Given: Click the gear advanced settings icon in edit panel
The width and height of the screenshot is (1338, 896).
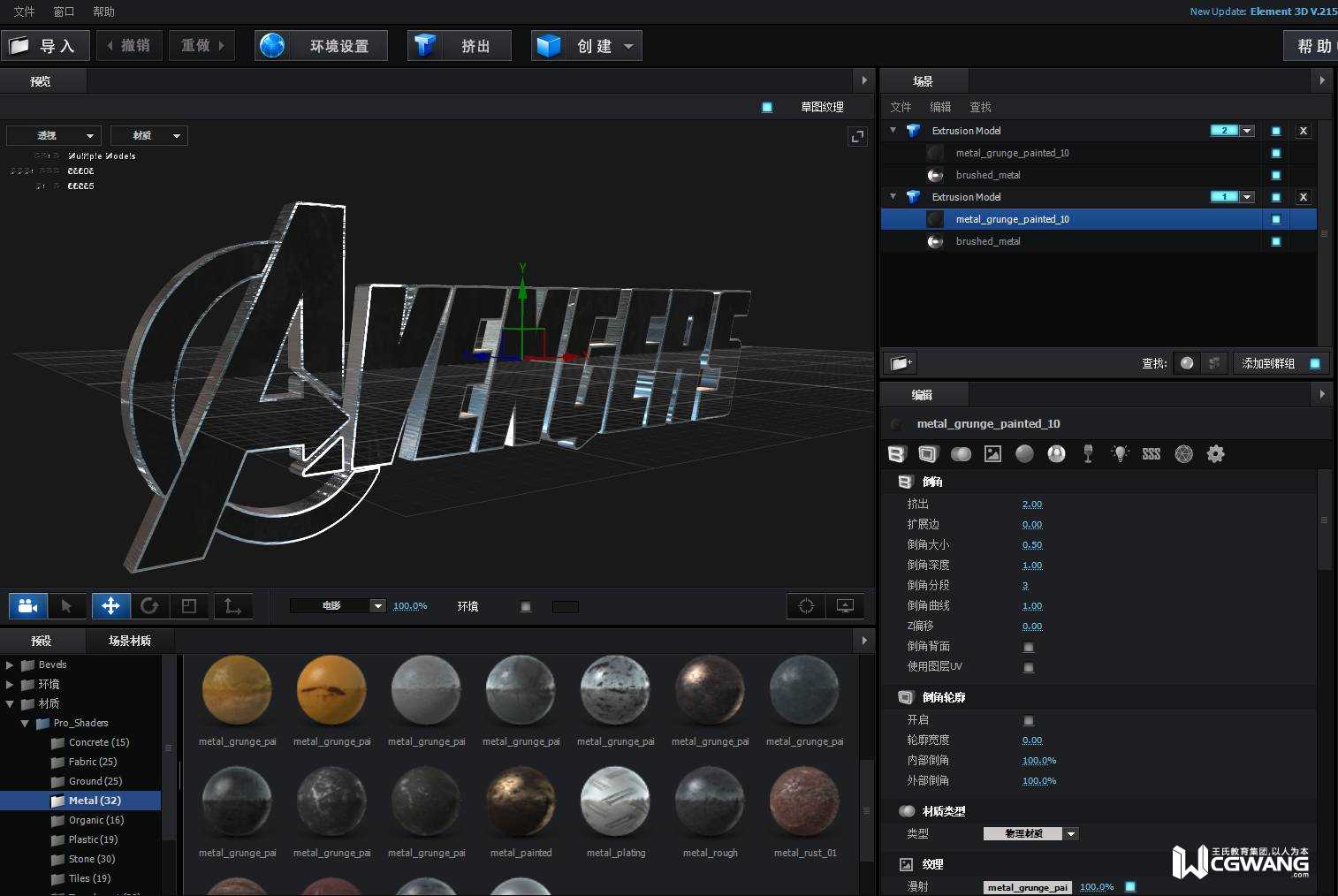Looking at the screenshot, I should (1216, 454).
